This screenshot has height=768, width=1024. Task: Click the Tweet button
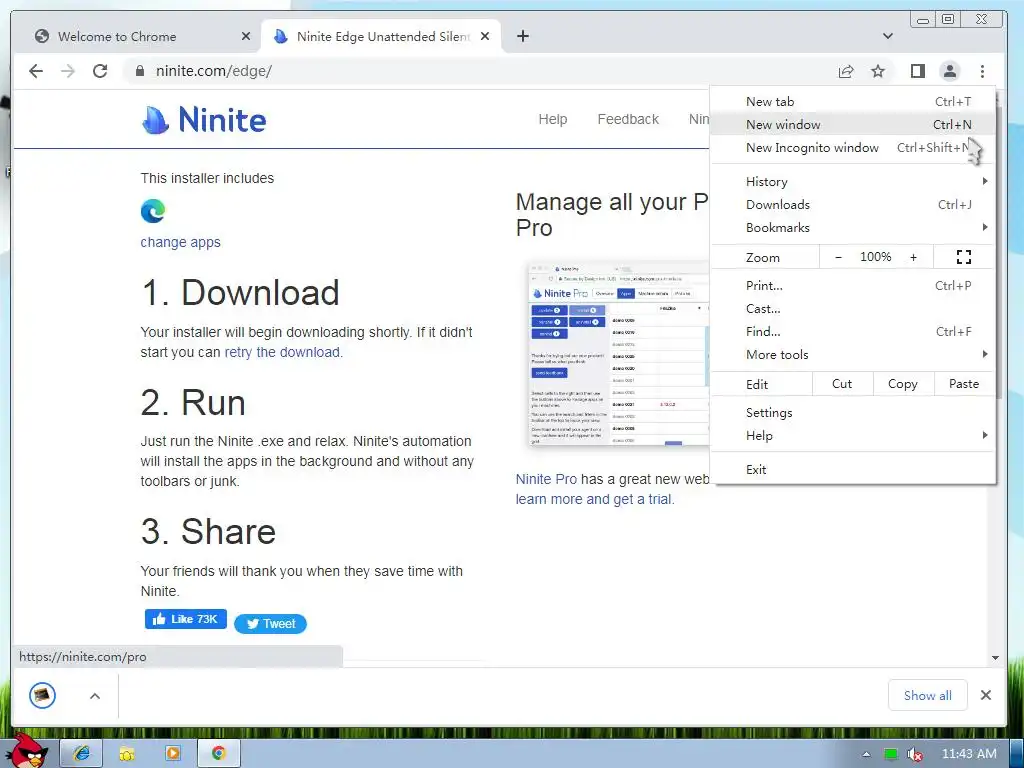[270, 624]
